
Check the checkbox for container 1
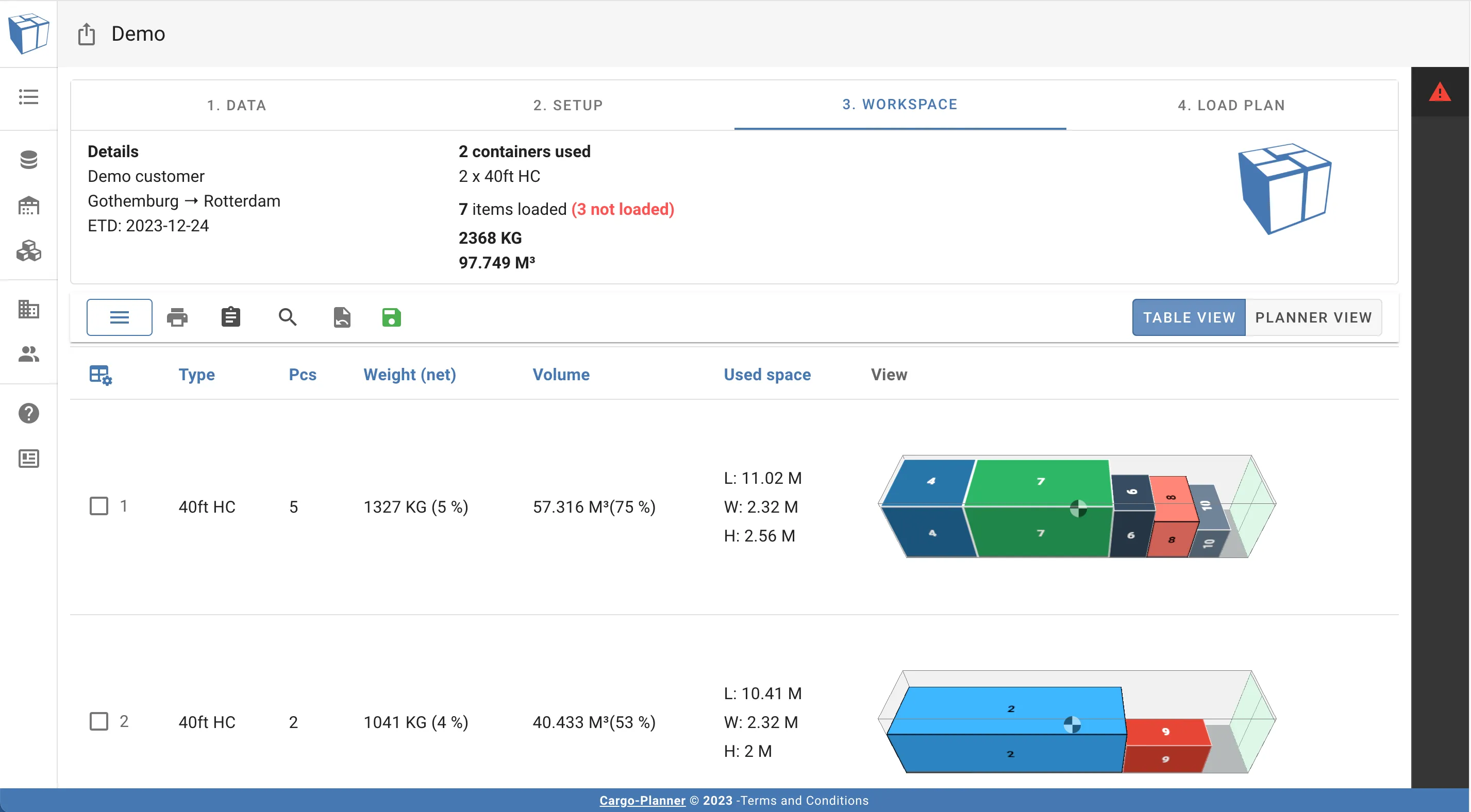point(99,506)
